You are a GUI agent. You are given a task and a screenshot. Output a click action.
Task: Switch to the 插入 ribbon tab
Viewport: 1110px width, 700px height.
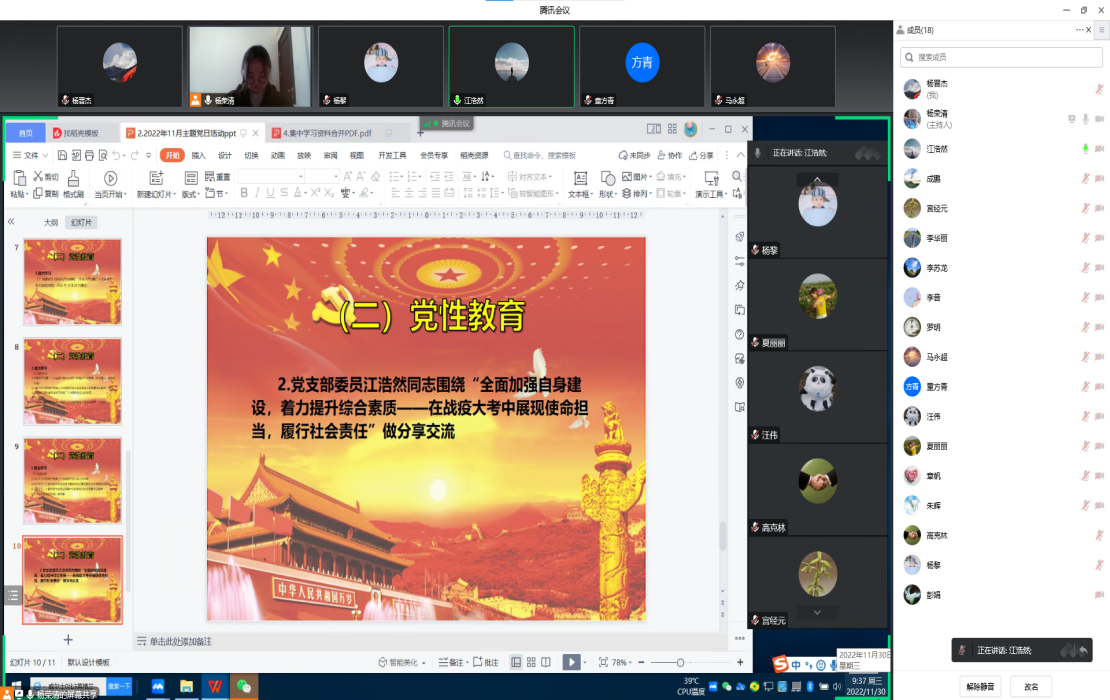click(200, 156)
